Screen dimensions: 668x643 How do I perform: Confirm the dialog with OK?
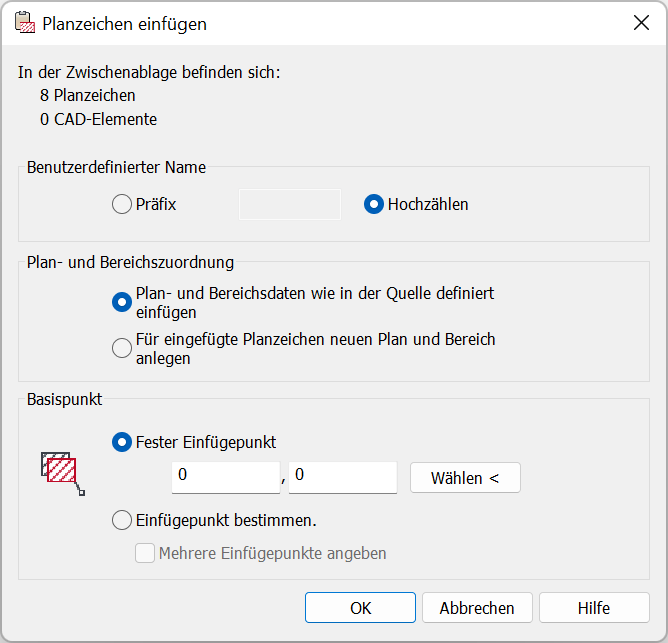pos(360,607)
